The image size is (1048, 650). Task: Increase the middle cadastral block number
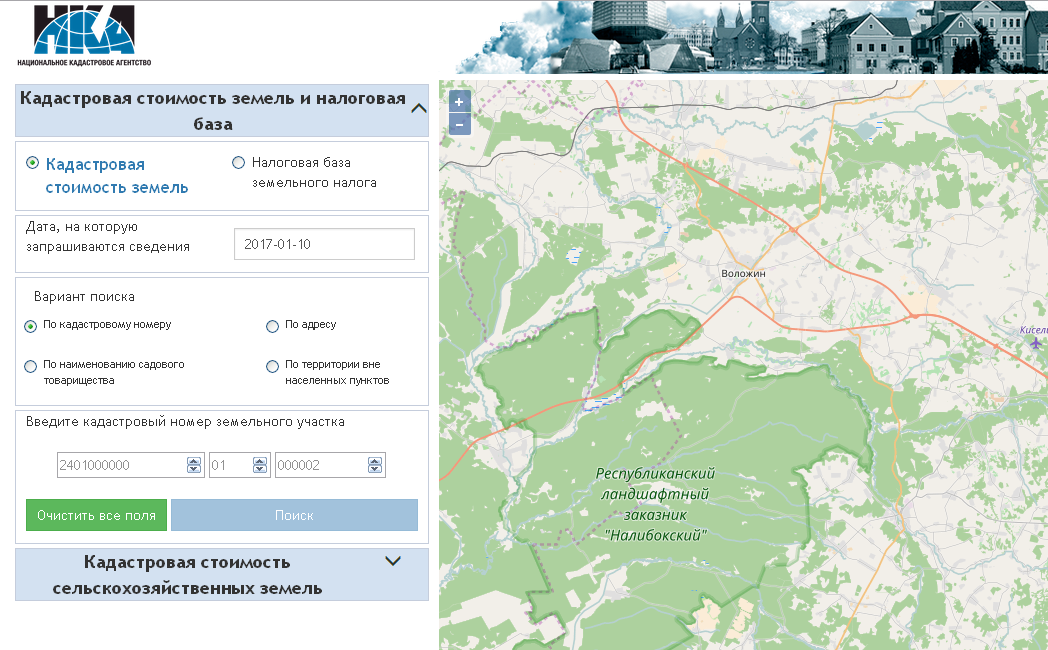261,461
